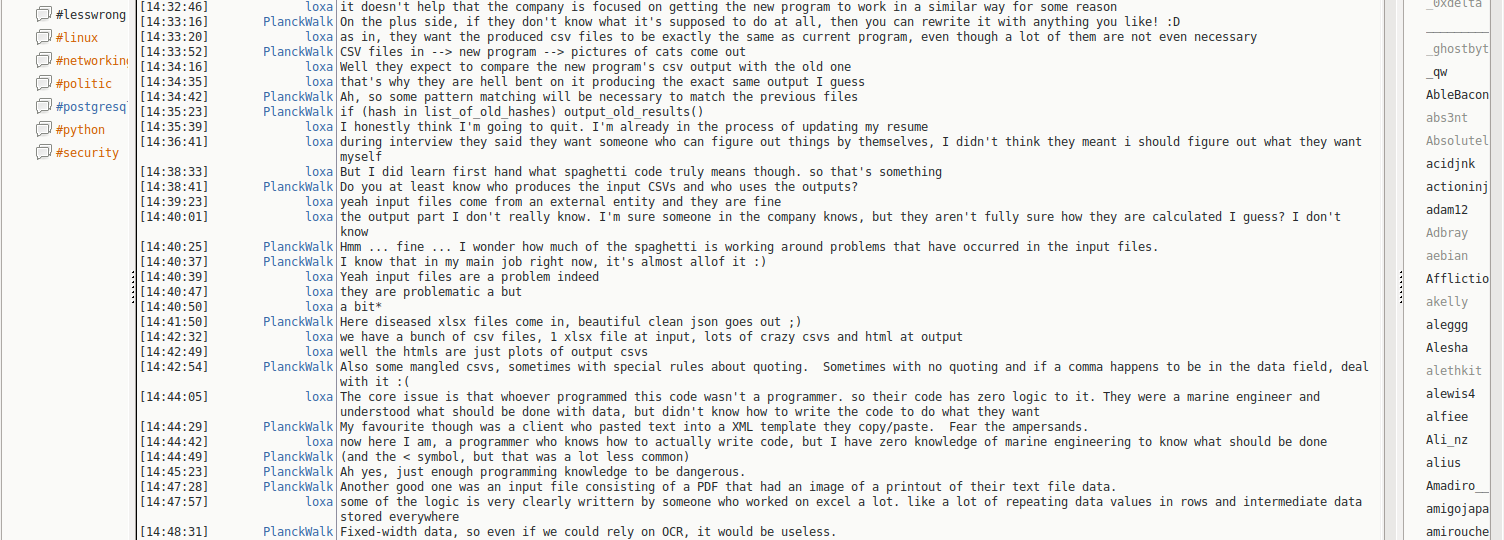Click PlanckWalk nick at 14:33:16
1504x540 pixels.
[x=298, y=21]
